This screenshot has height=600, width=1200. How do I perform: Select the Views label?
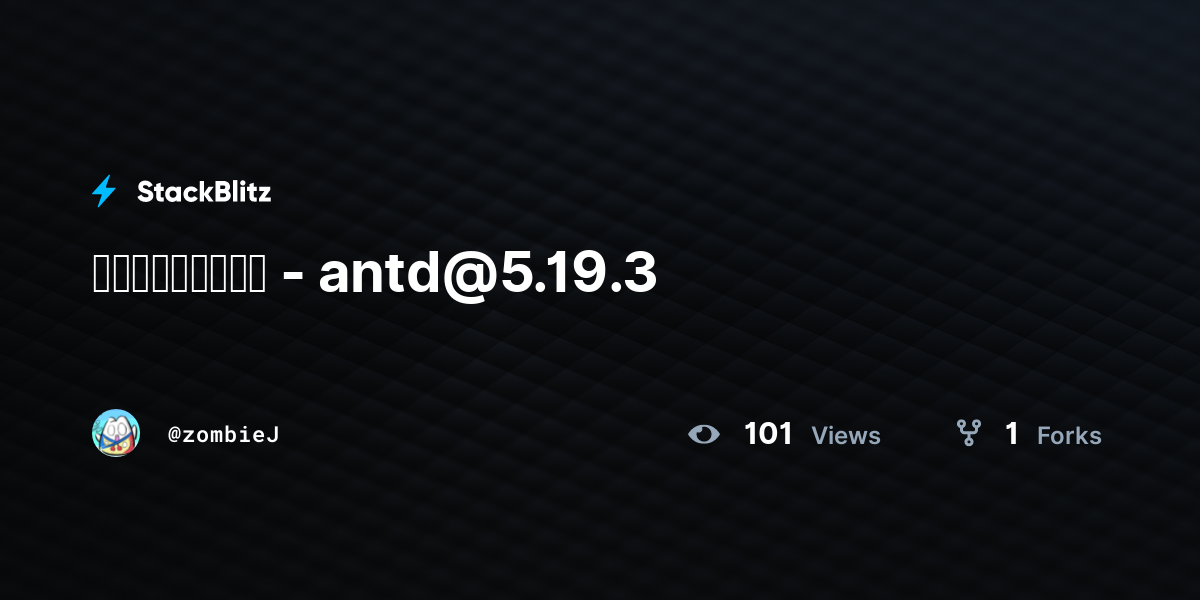(846, 435)
